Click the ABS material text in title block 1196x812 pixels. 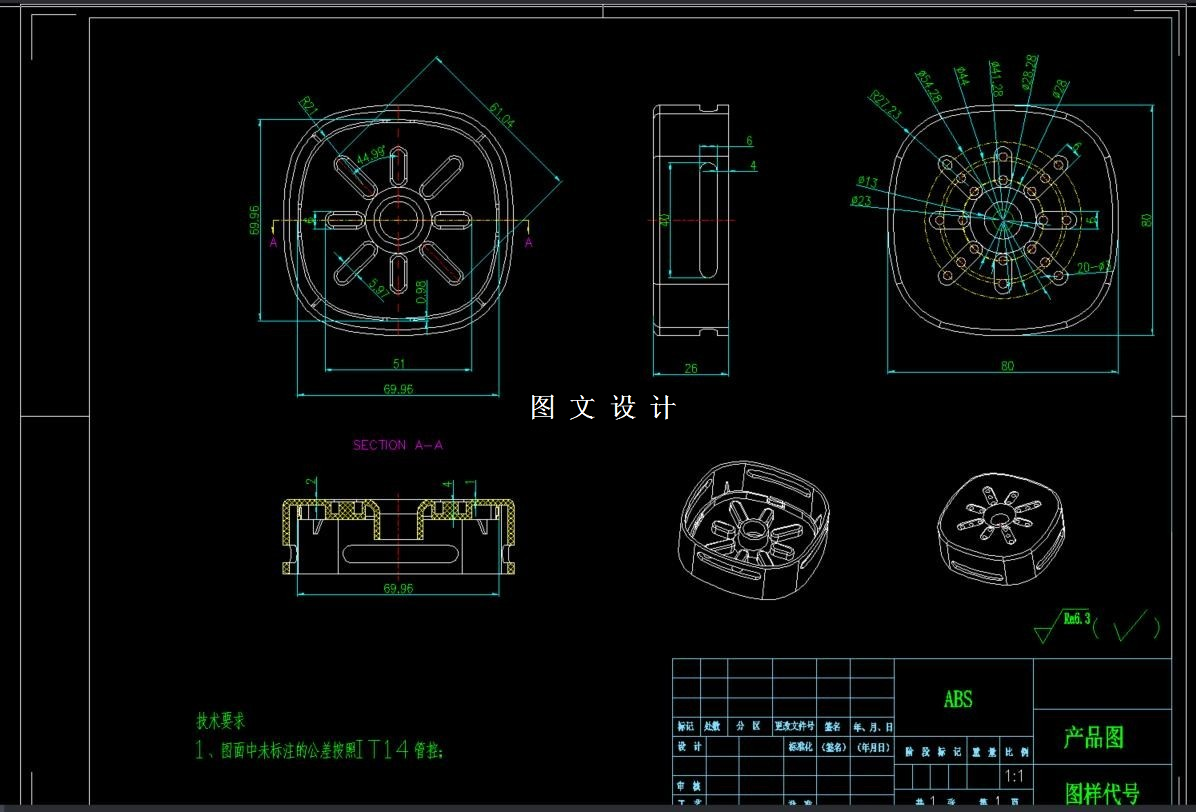[958, 699]
